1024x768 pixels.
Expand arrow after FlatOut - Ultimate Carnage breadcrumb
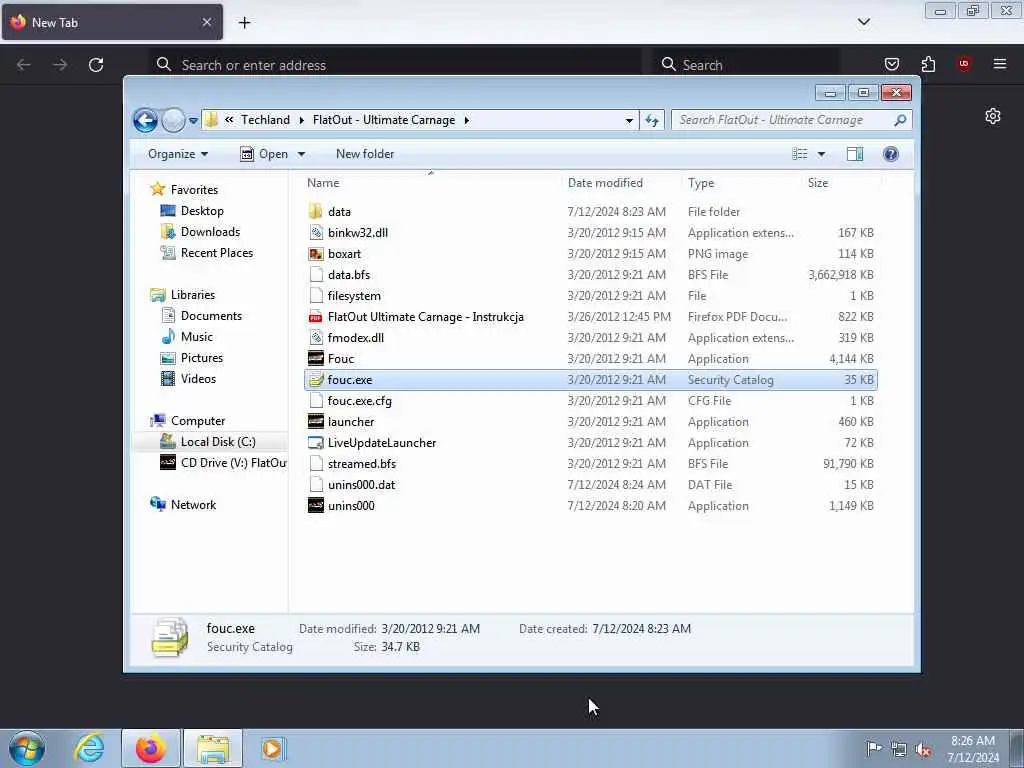click(x=467, y=120)
